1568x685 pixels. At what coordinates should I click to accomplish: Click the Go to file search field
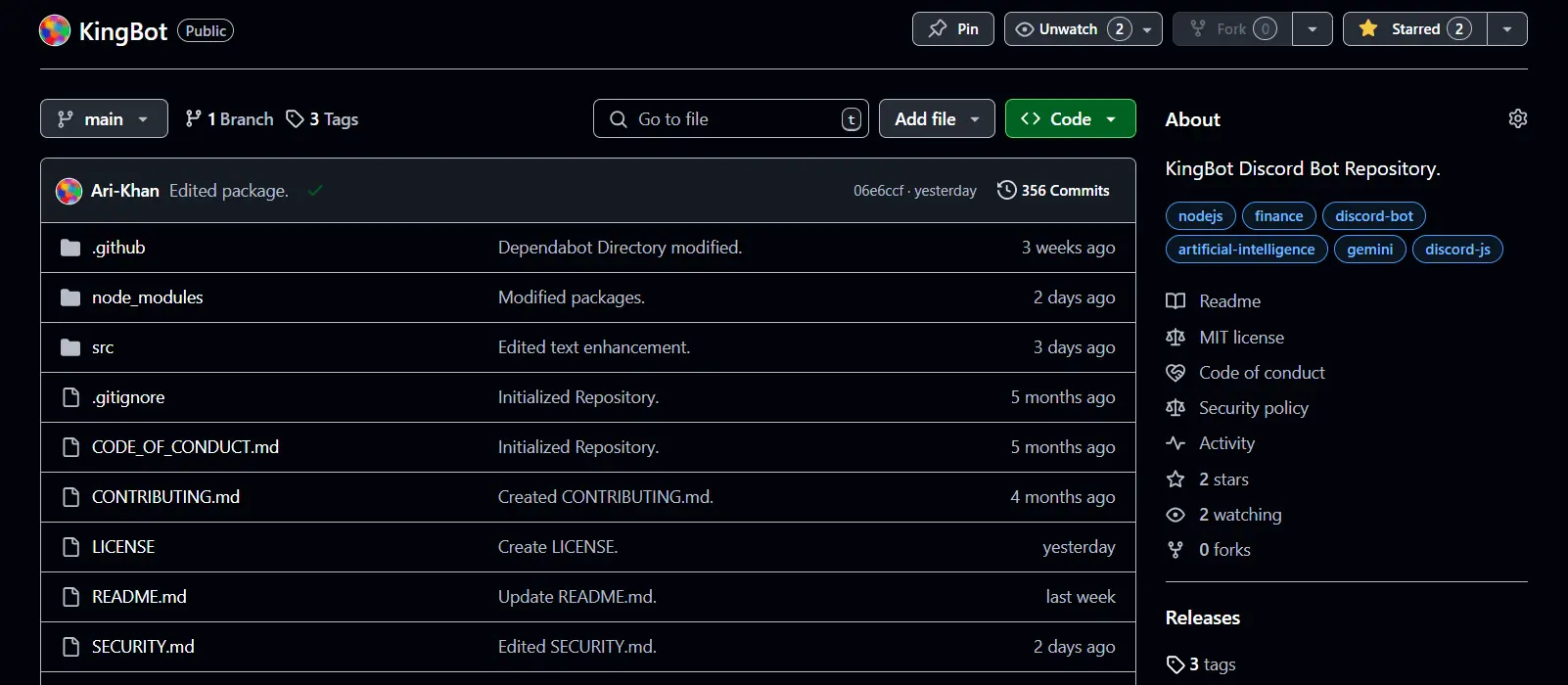coord(731,118)
